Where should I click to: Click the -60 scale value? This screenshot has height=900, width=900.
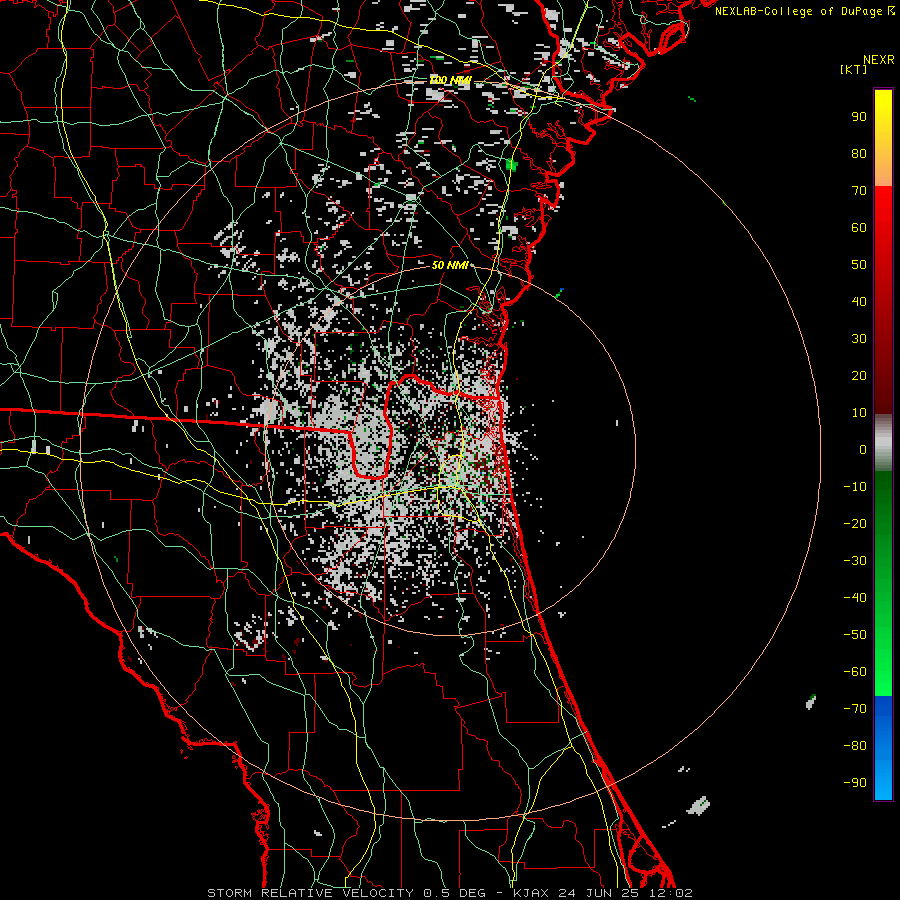[855, 672]
